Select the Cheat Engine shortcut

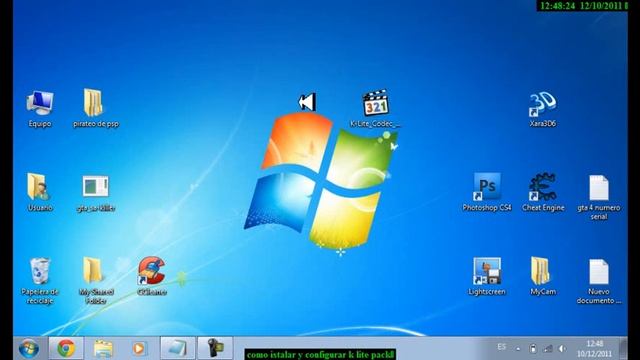click(x=543, y=193)
